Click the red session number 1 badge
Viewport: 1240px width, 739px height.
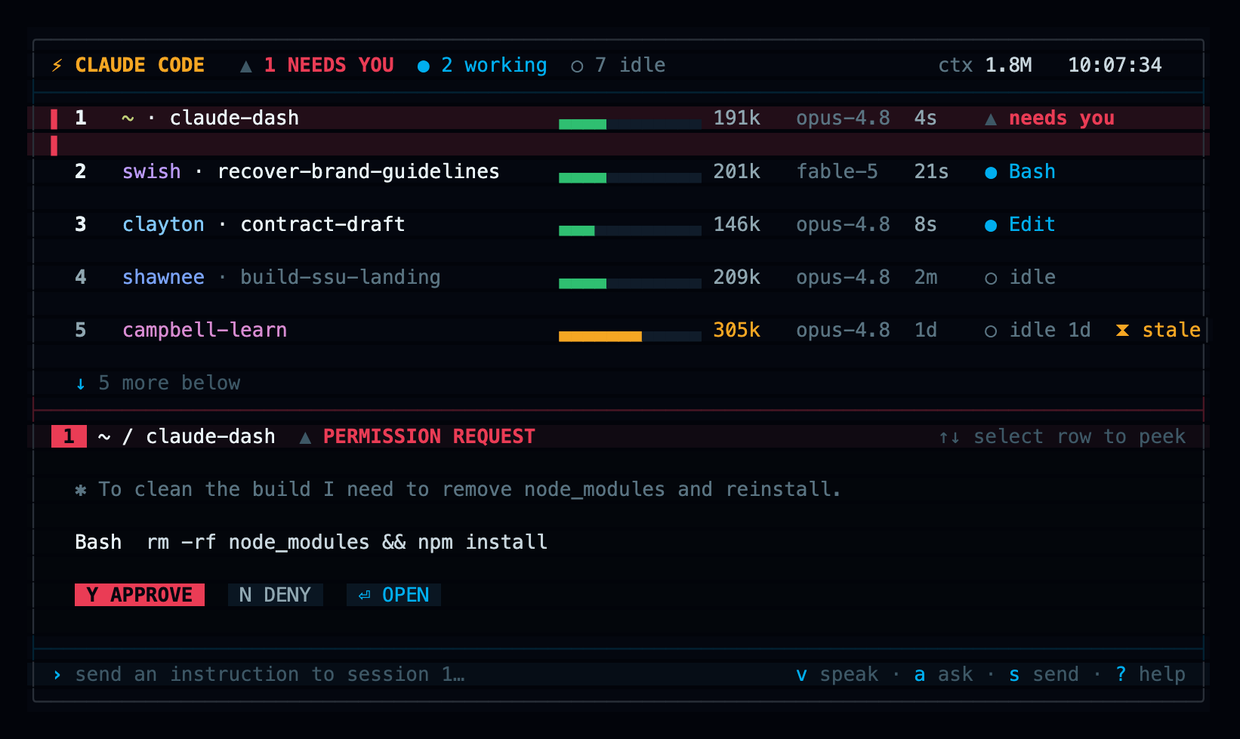pyautogui.click(x=69, y=436)
